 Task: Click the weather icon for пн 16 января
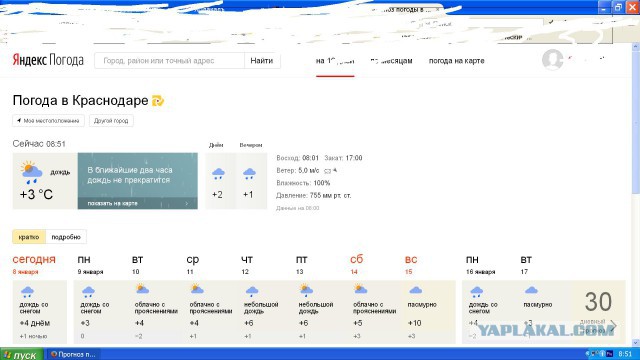[476, 291]
